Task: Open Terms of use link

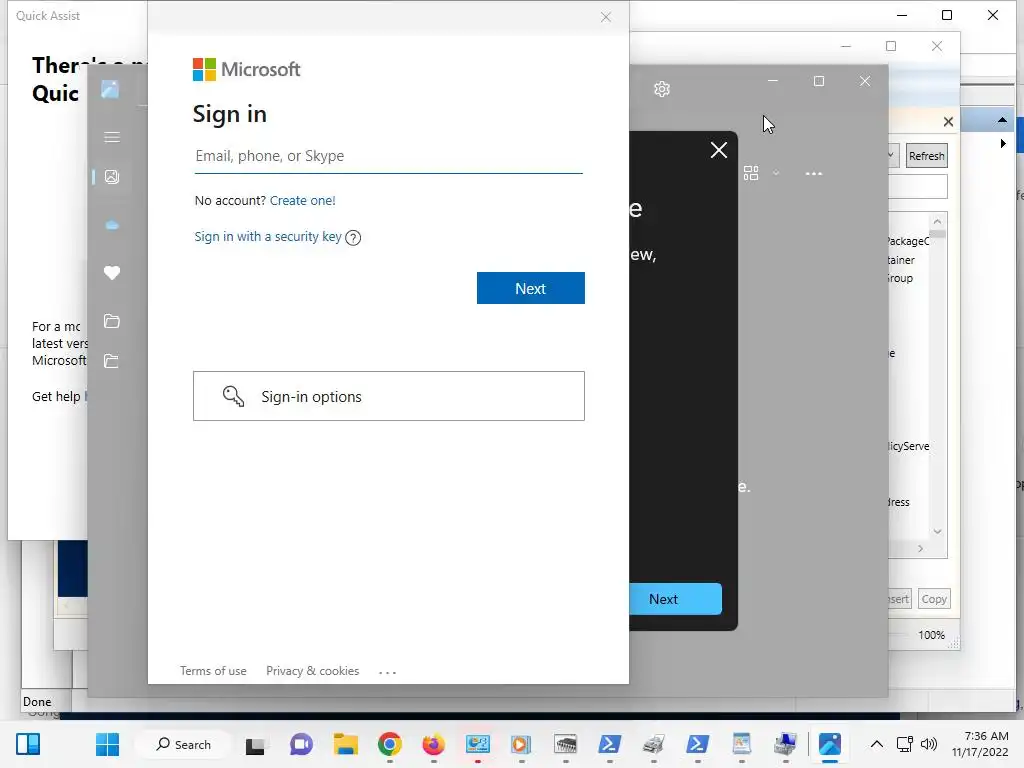Action: point(213,671)
